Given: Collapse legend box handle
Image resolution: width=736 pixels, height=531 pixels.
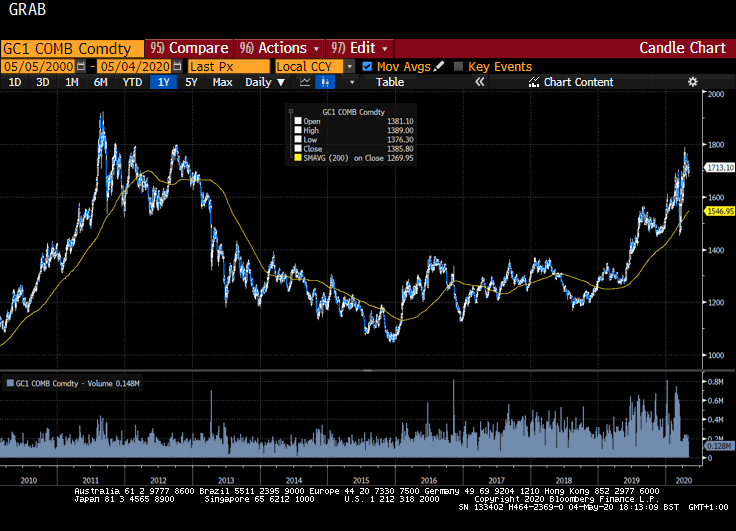Looking at the screenshot, I should pyautogui.click(x=291, y=111).
